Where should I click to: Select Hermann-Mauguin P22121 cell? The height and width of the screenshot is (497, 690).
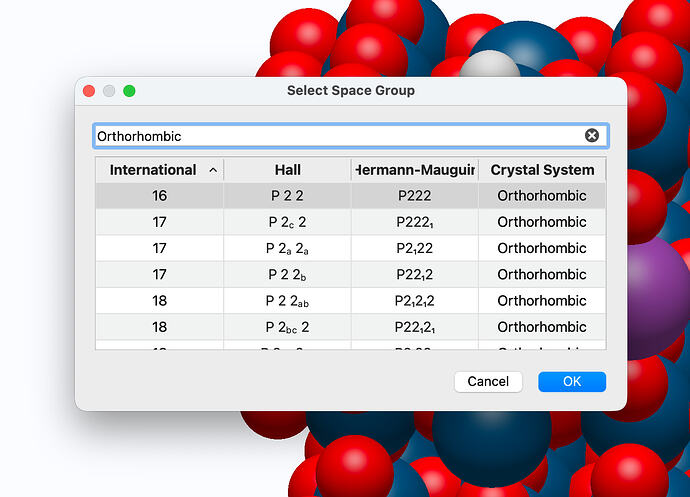tap(415, 327)
